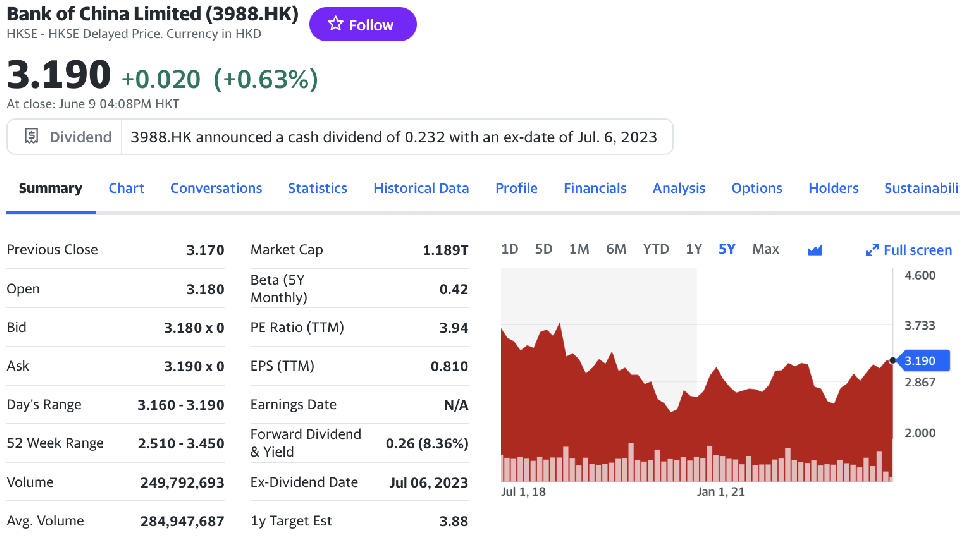The height and width of the screenshot is (550, 960).
Task: Open the Financials tab
Action: 595,188
